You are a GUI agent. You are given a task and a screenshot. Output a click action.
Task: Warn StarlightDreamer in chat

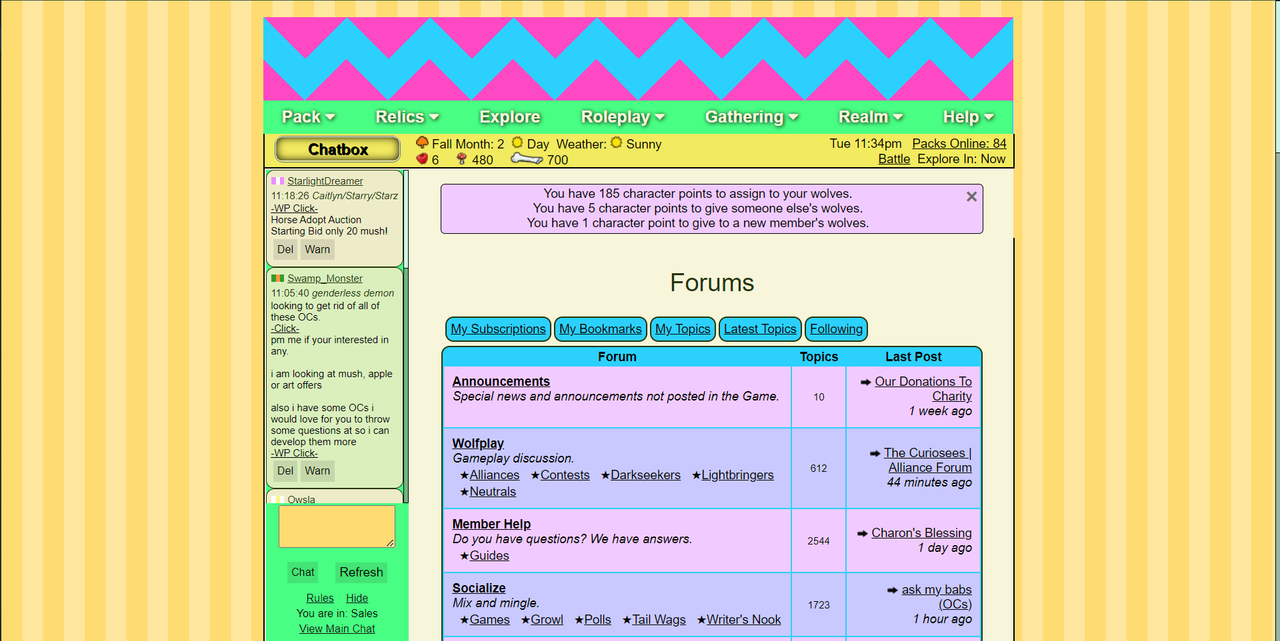pyautogui.click(x=318, y=250)
